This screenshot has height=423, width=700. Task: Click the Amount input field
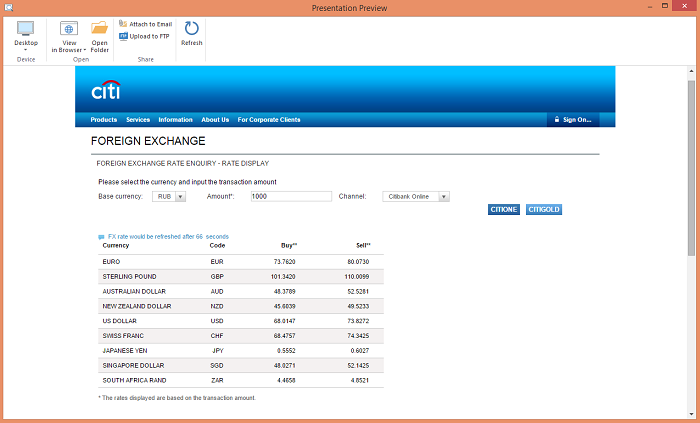pyautogui.click(x=291, y=196)
